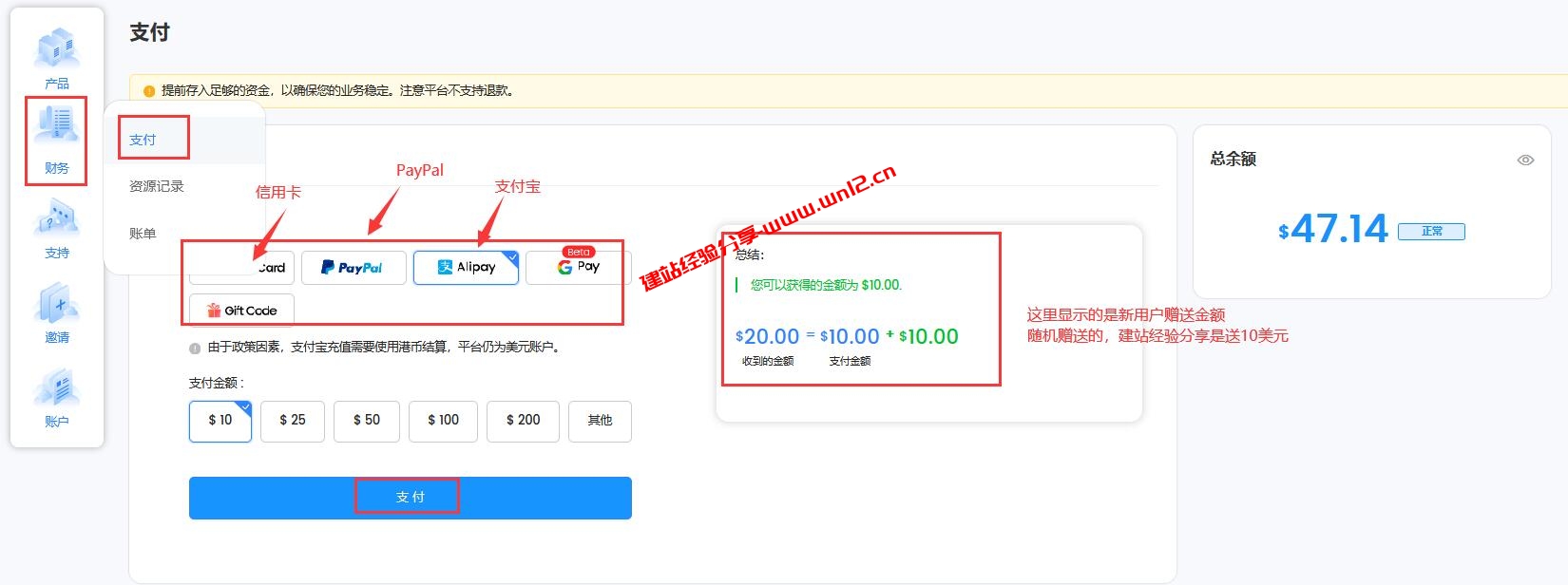1568x585 pixels.
Task: Click the blue 支付 pay button
Action: [x=411, y=498]
